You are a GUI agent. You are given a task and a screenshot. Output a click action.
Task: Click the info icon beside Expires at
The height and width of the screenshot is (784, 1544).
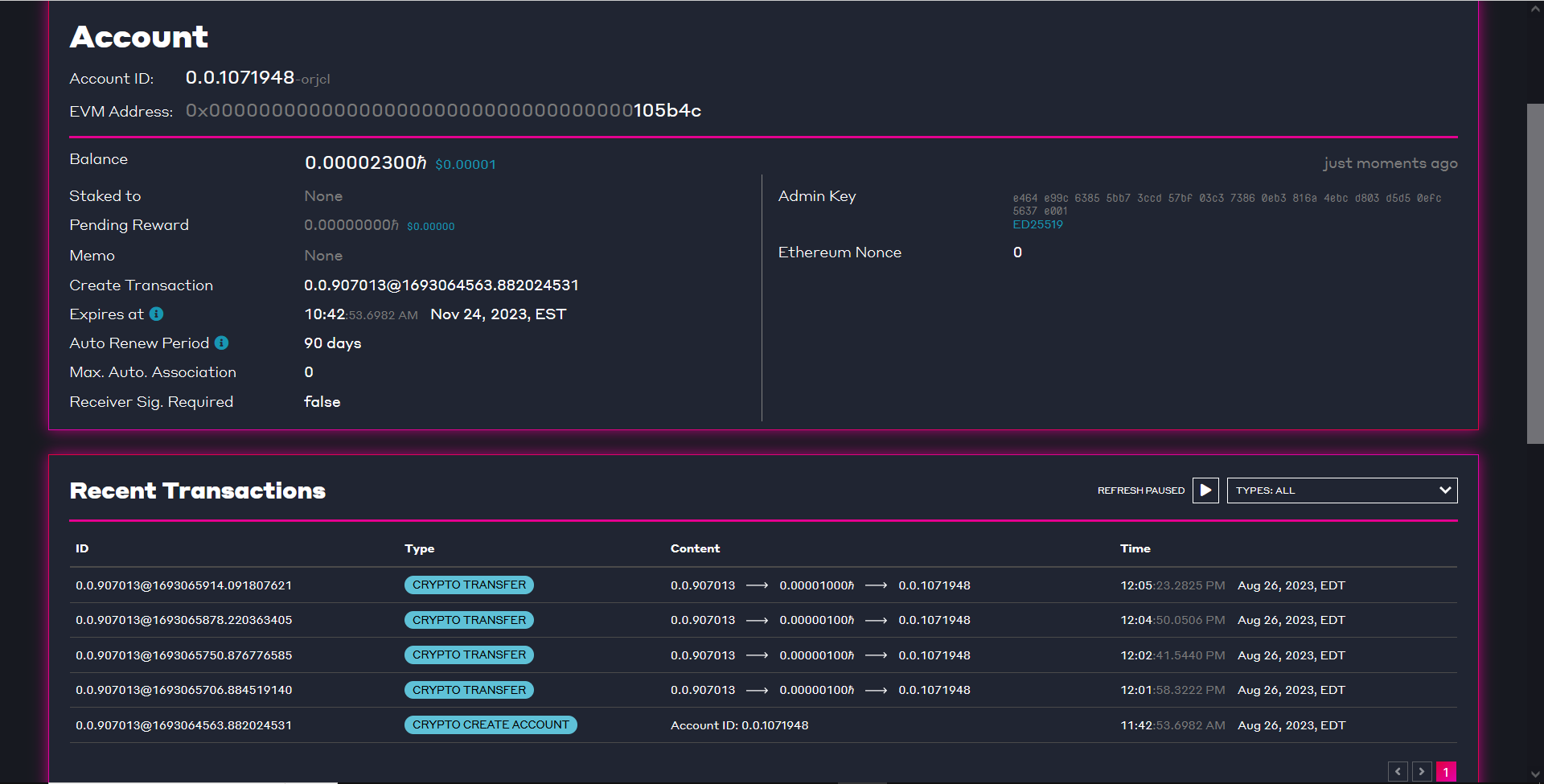[157, 314]
